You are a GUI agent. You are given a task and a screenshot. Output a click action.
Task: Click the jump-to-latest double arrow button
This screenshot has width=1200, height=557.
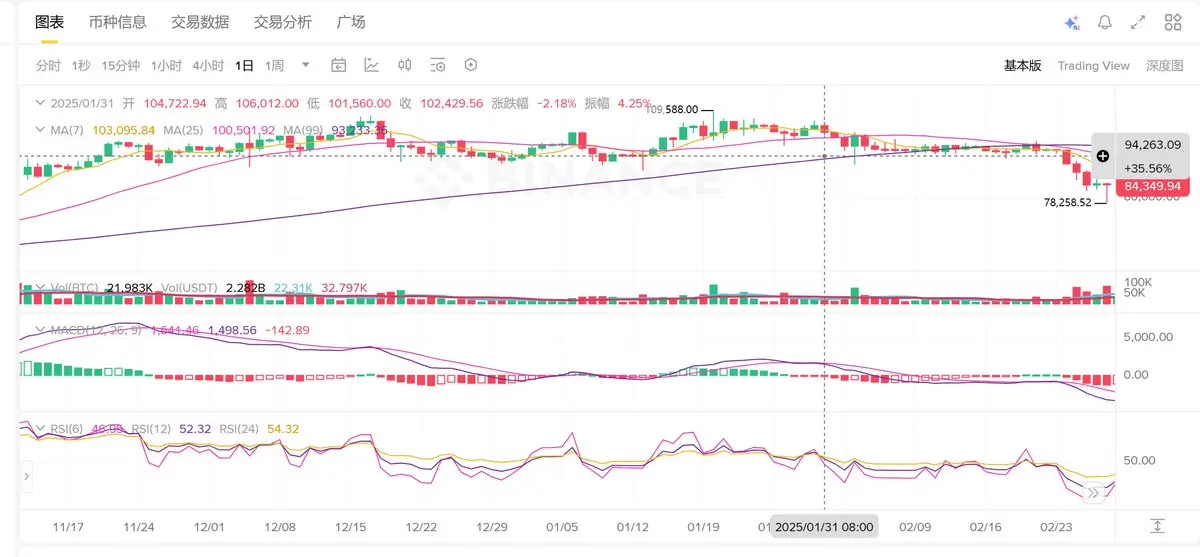1094,492
